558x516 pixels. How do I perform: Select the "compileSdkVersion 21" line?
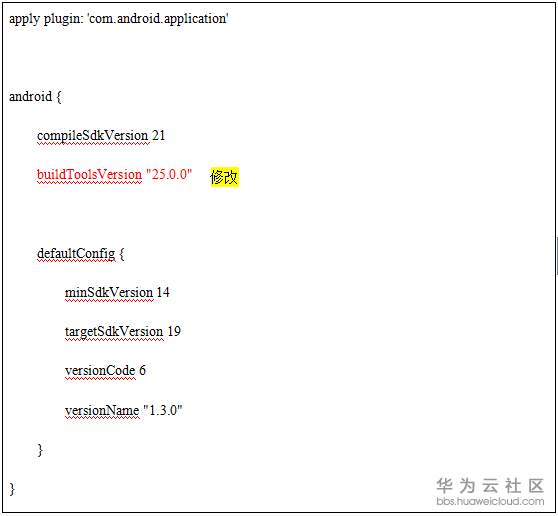click(101, 136)
